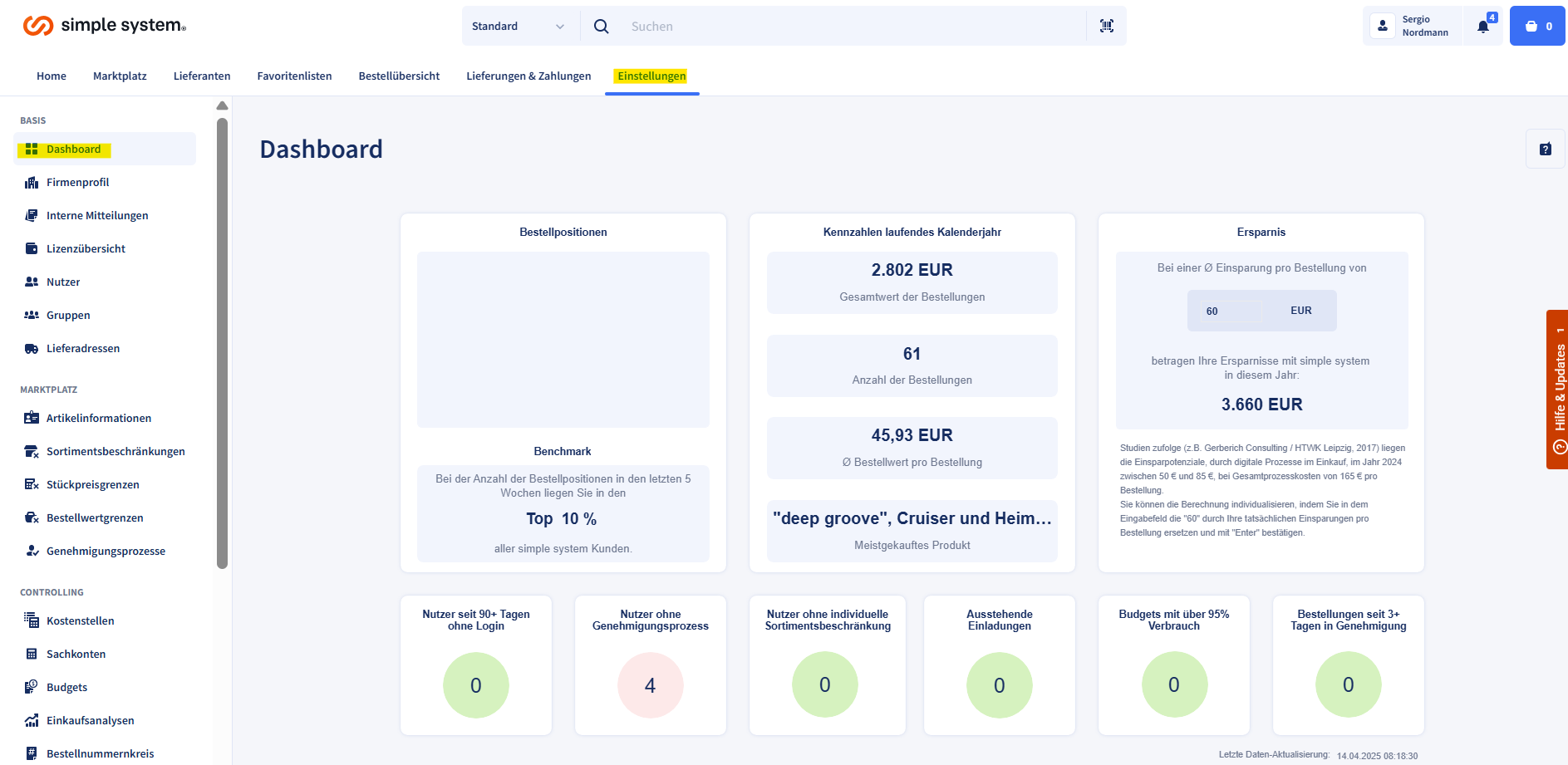Open Firmenprofil in the sidebar
This screenshot has height=765, width=1568.
pos(77,183)
